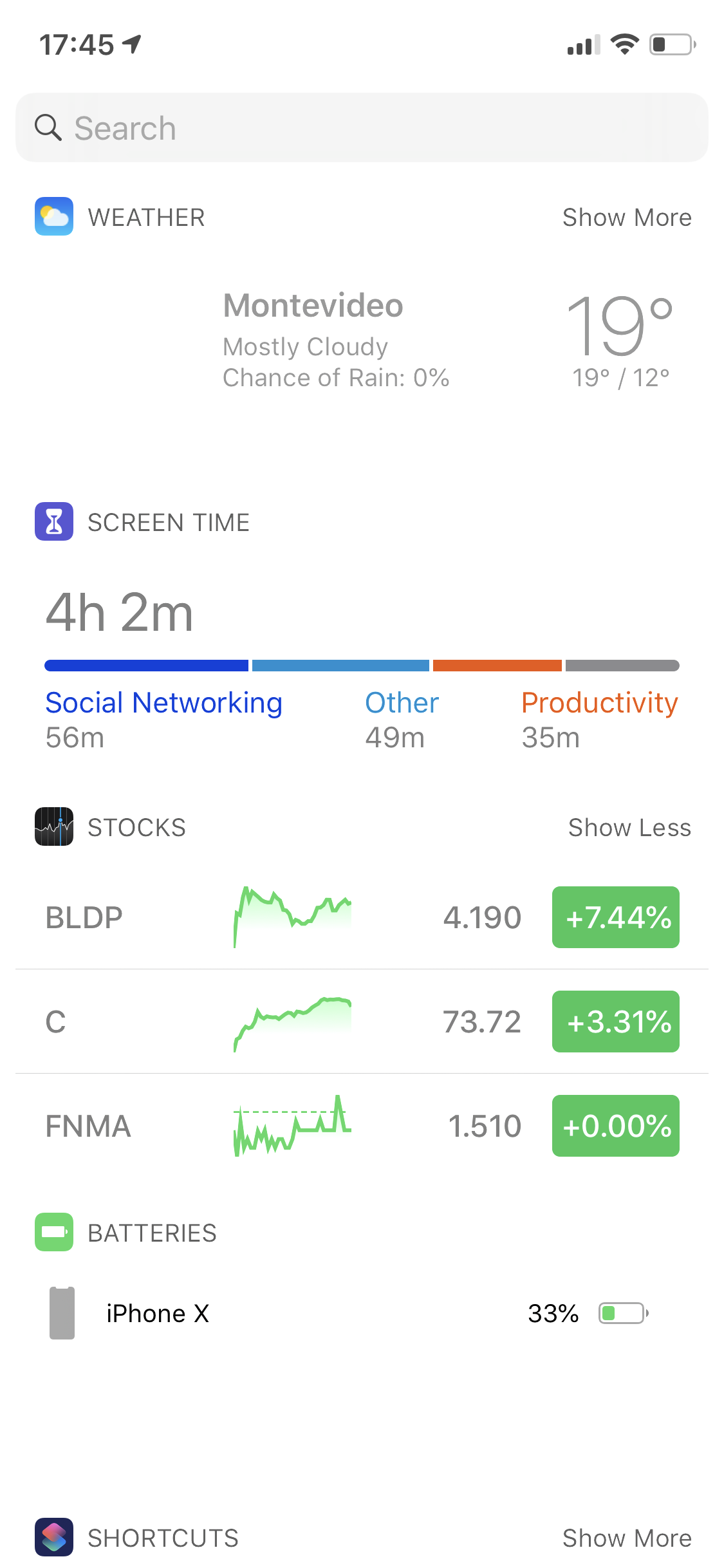Tap the search magnifying glass icon
Screen dimensions: 724x1568
(x=48, y=127)
